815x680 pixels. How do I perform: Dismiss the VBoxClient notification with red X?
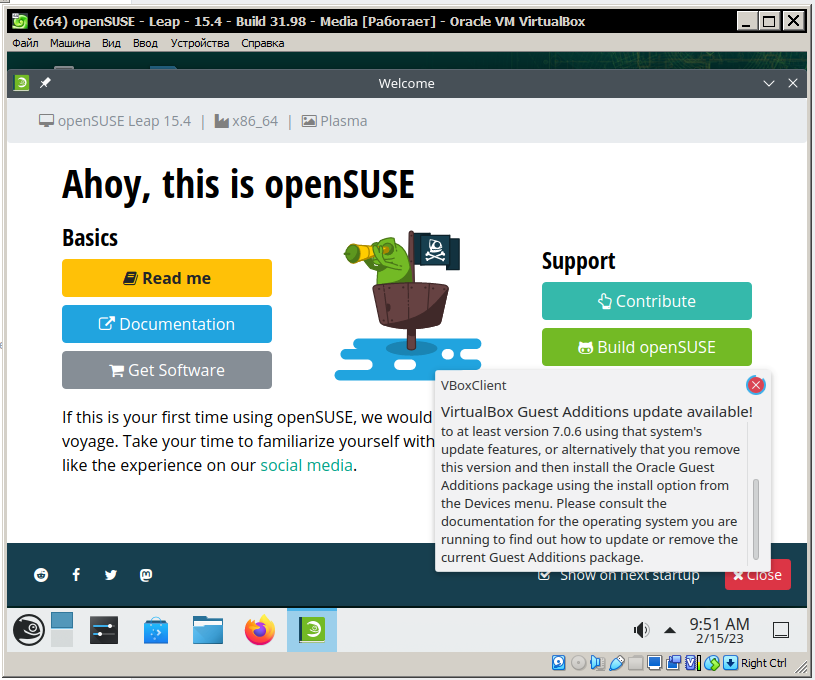click(x=756, y=385)
